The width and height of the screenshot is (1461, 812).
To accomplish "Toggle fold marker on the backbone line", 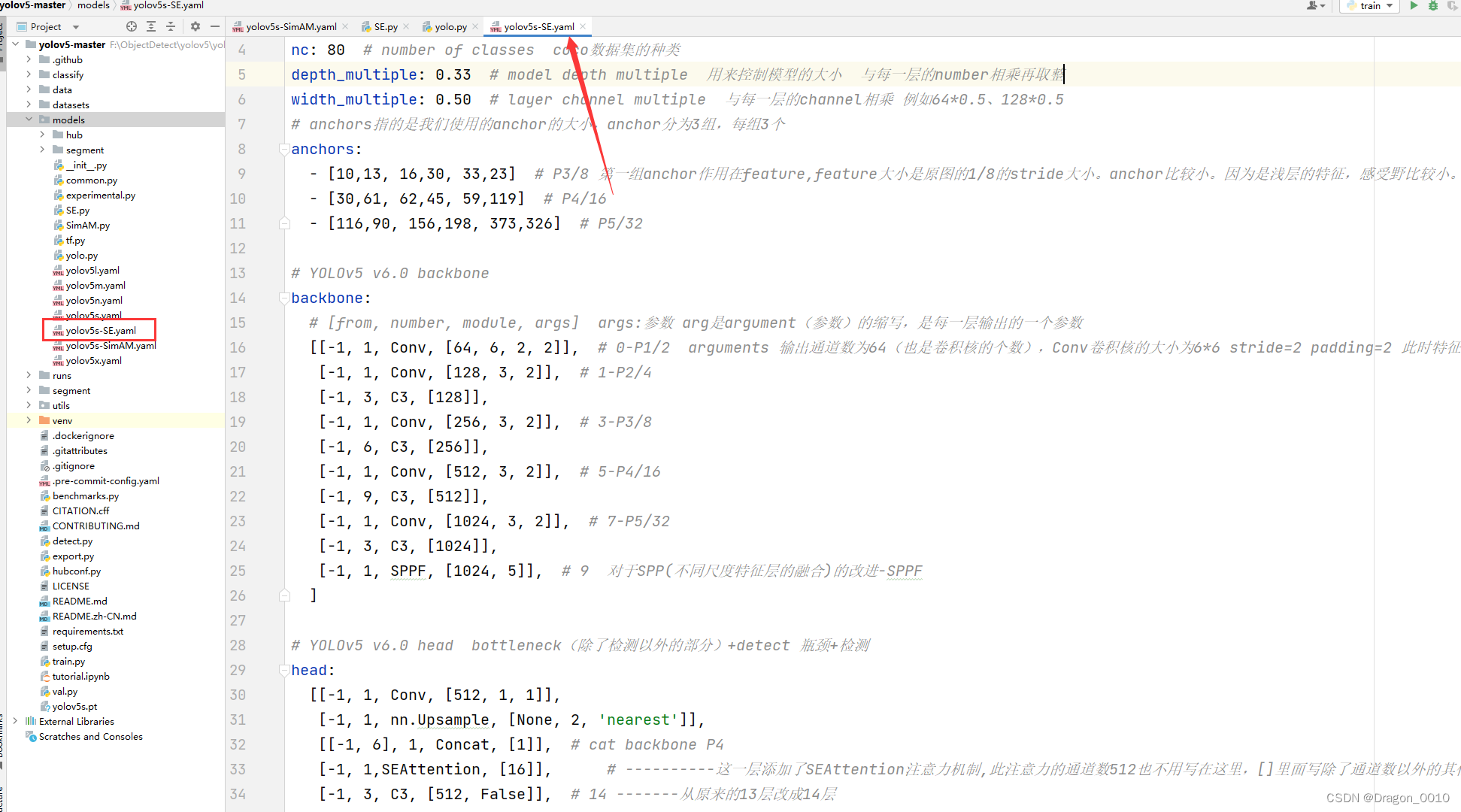I will pyautogui.click(x=284, y=298).
